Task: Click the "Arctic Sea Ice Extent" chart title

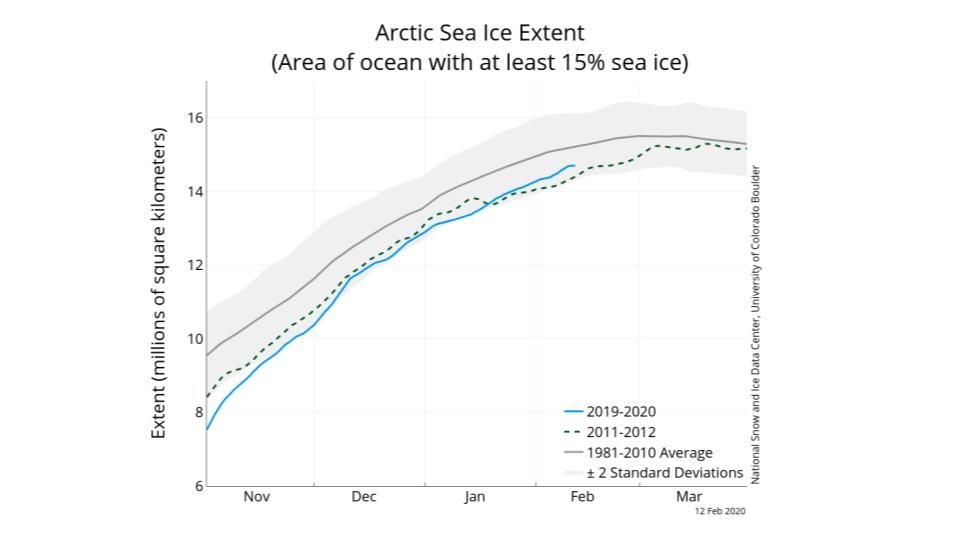Action: pyautogui.click(x=480, y=33)
